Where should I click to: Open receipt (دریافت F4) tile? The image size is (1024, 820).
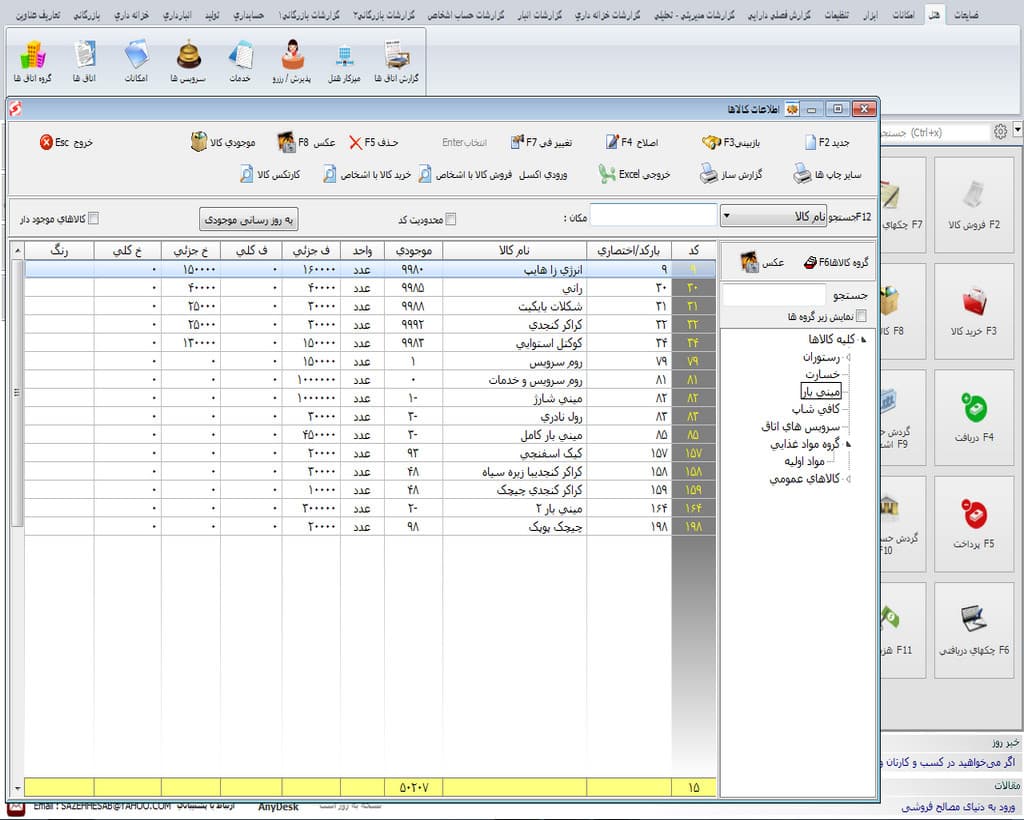point(974,418)
